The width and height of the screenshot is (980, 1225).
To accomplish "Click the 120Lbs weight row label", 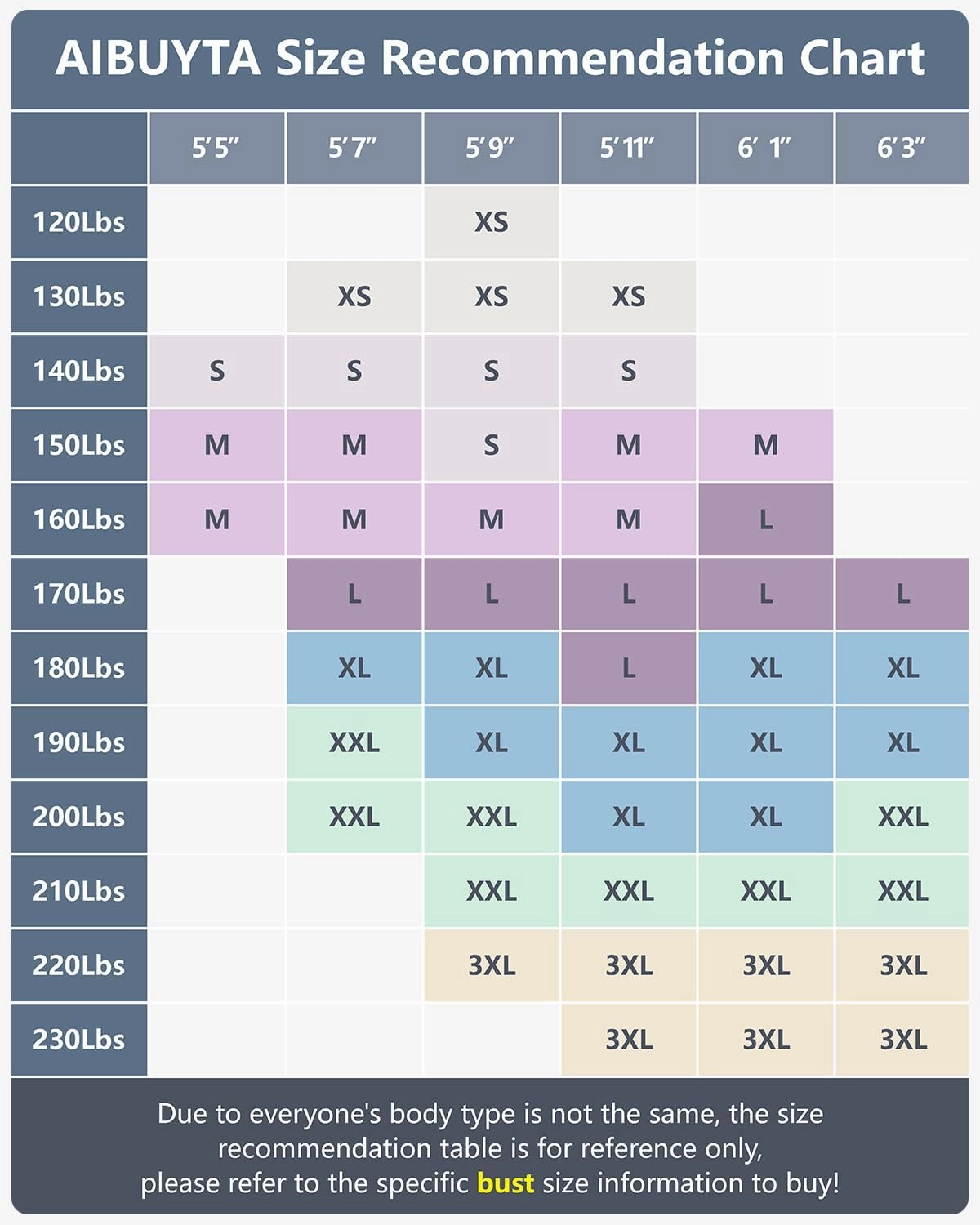I will point(79,222).
